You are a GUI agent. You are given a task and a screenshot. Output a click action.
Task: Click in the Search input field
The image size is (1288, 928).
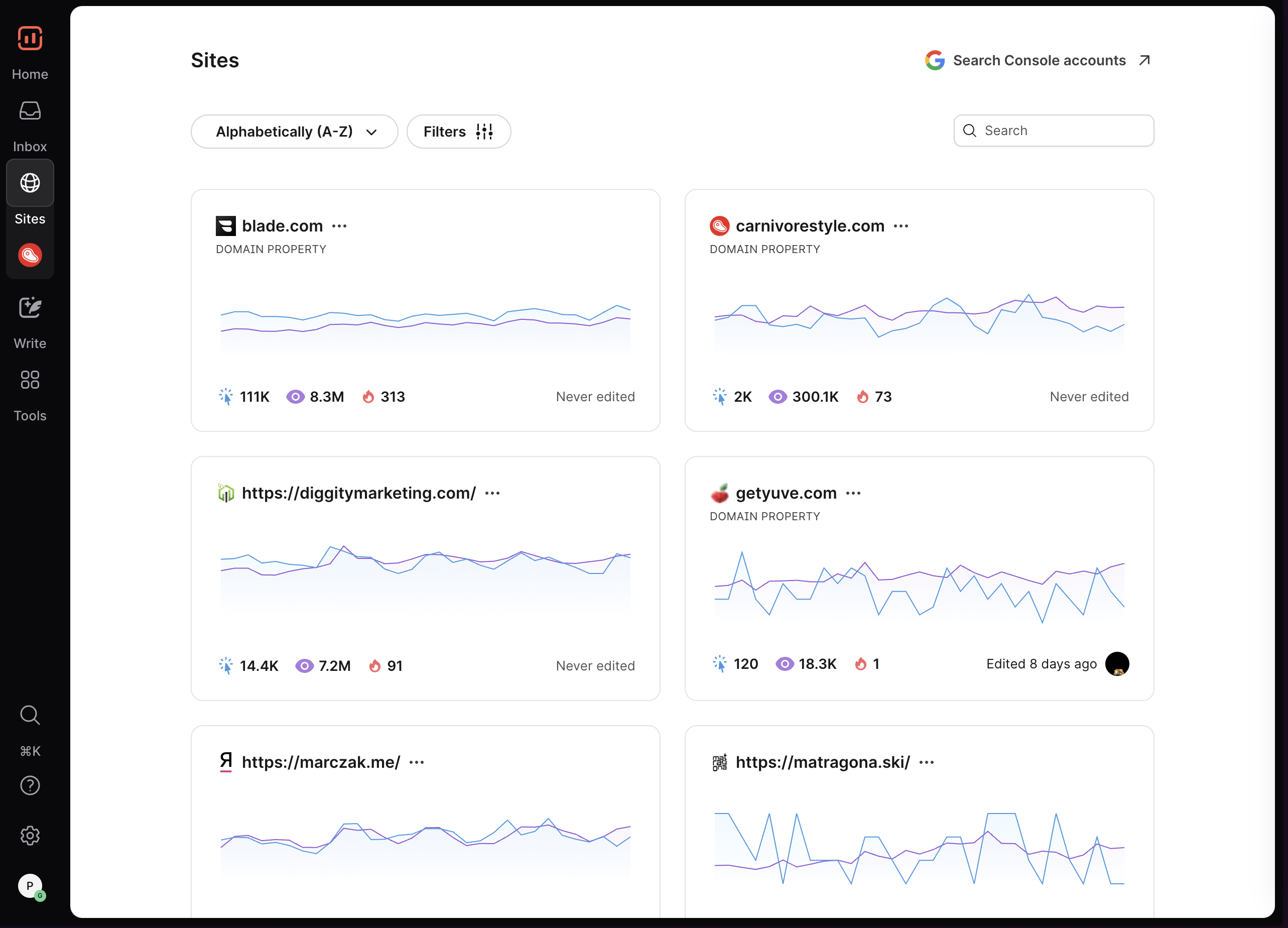(x=1062, y=131)
